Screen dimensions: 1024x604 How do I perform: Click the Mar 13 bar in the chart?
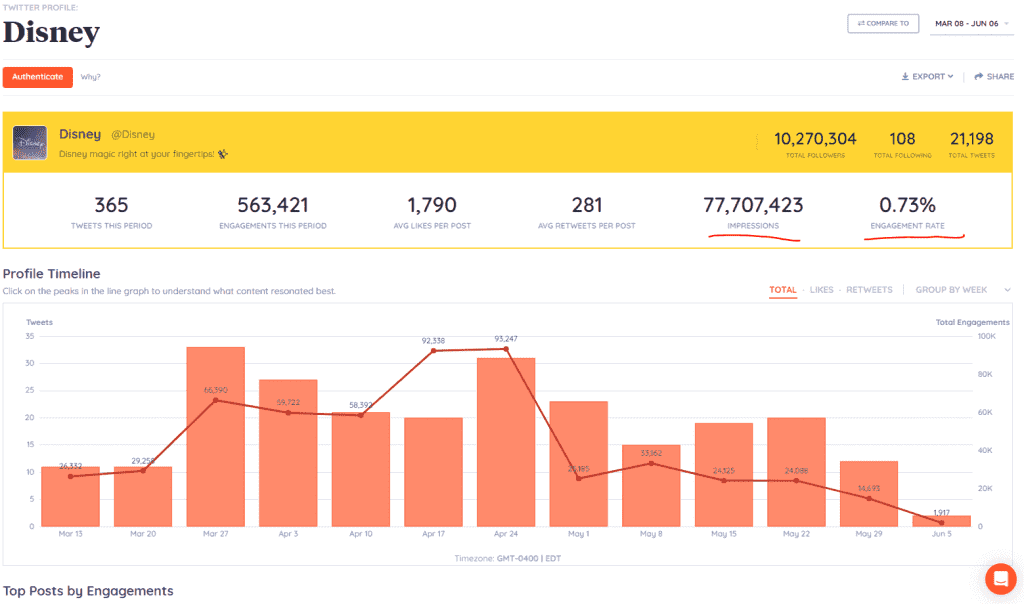pyautogui.click(x=71, y=496)
